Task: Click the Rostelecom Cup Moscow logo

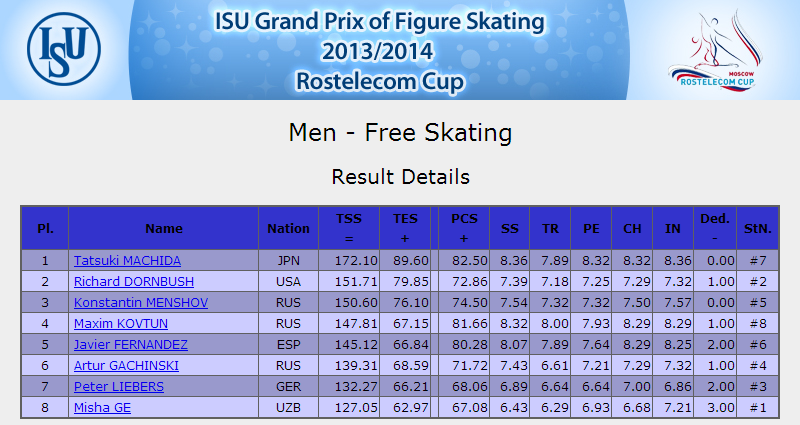Action: (716, 51)
